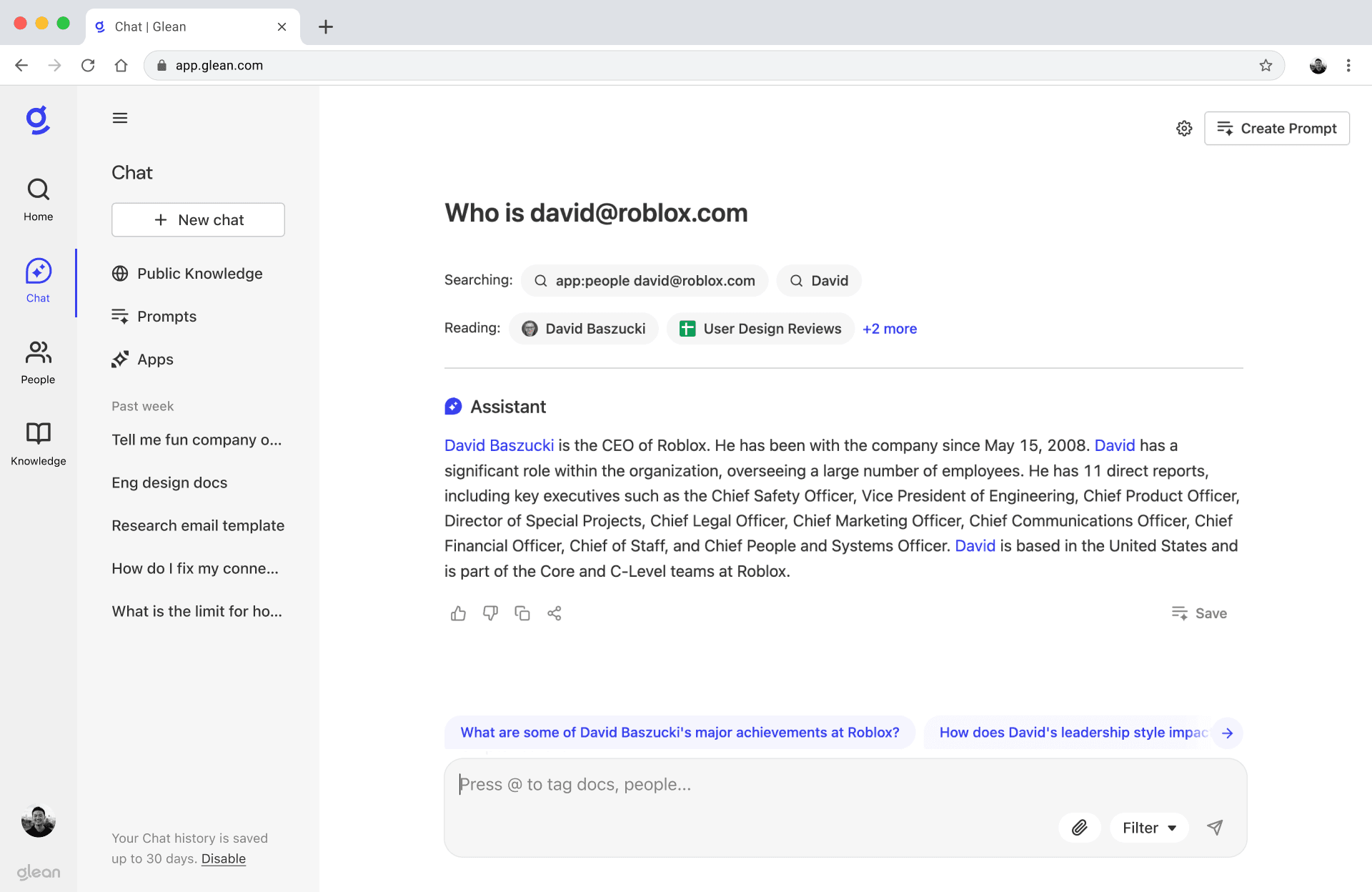The width and height of the screenshot is (1372, 892).
Task: Click 'David' link after 'May 15, 2008.'
Action: click(1115, 445)
